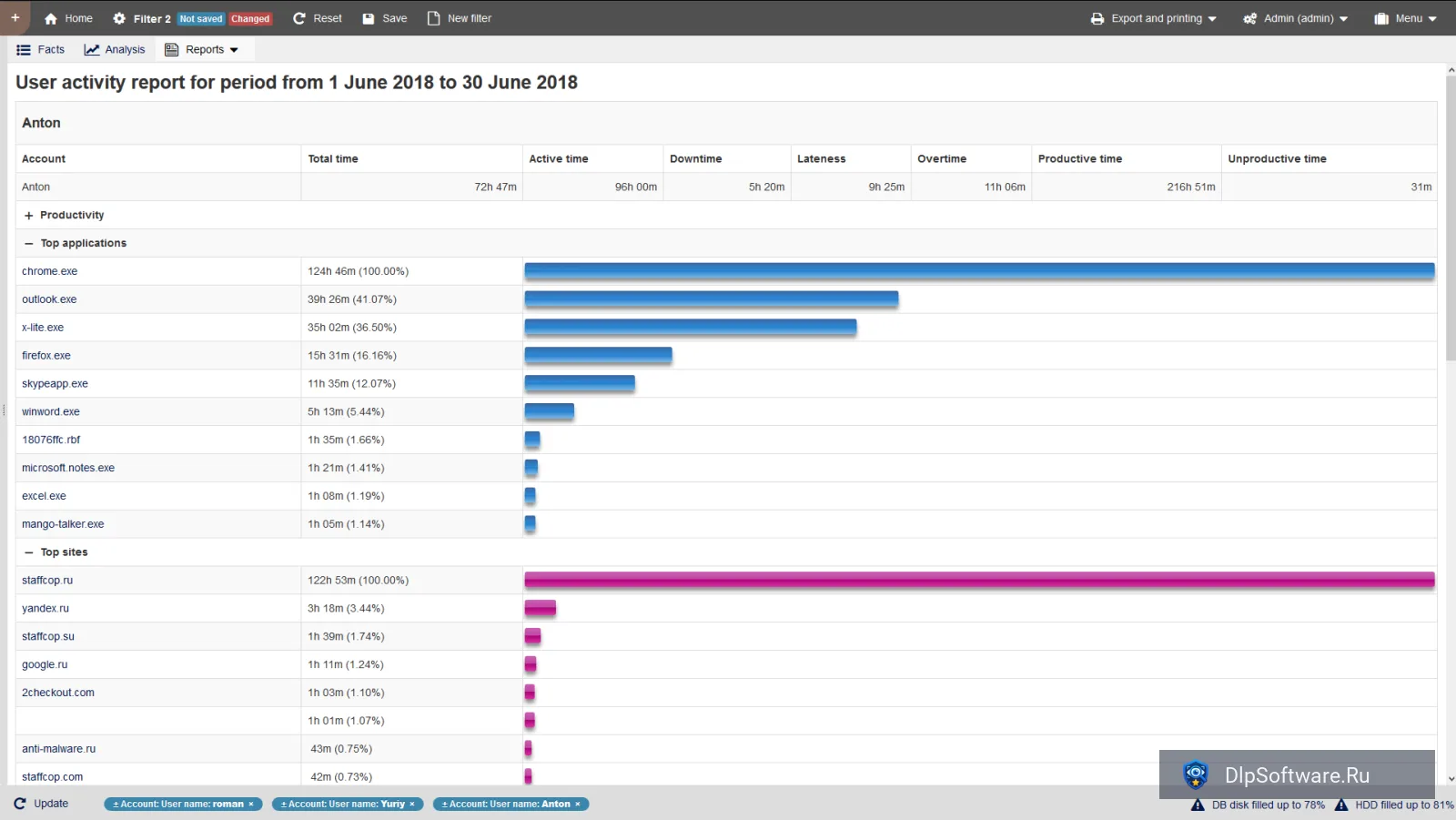Click firefox.exe in applications list

click(x=46, y=356)
